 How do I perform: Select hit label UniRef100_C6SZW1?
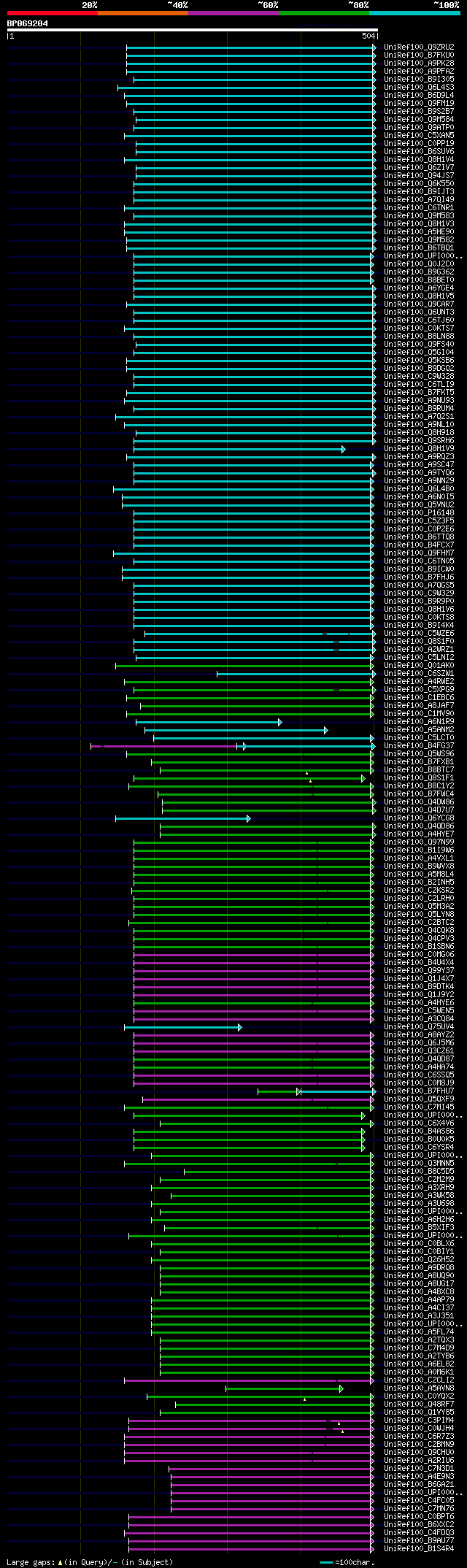point(419,673)
